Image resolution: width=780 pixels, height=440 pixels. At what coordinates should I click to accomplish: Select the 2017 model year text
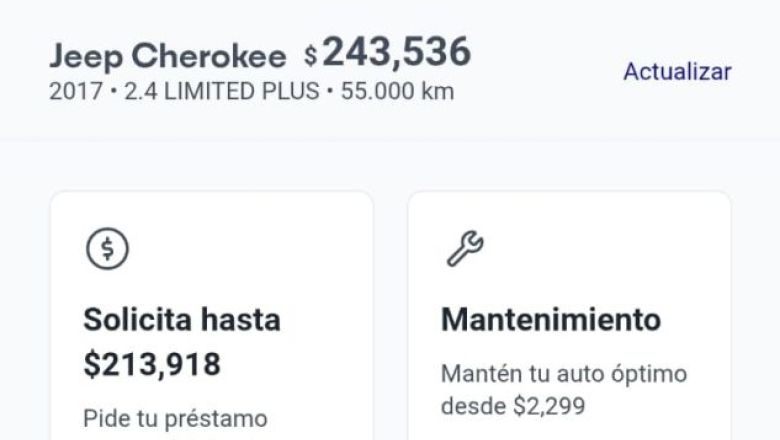click(x=76, y=91)
